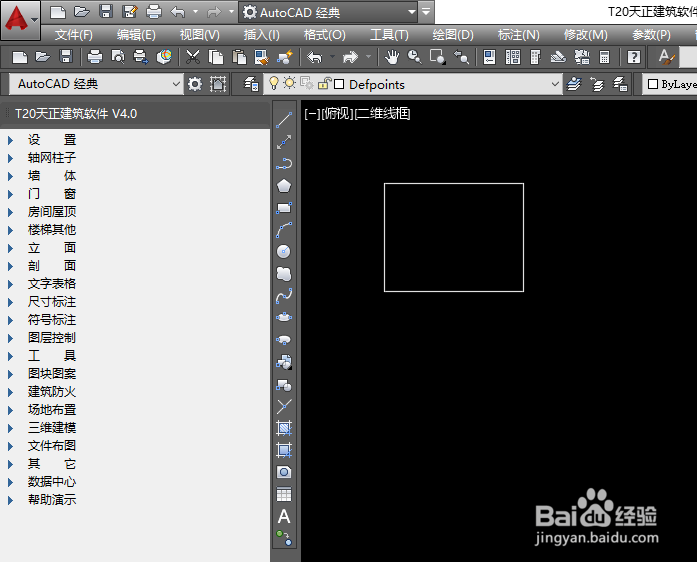Open the 视图(V) menu

coord(200,35)
